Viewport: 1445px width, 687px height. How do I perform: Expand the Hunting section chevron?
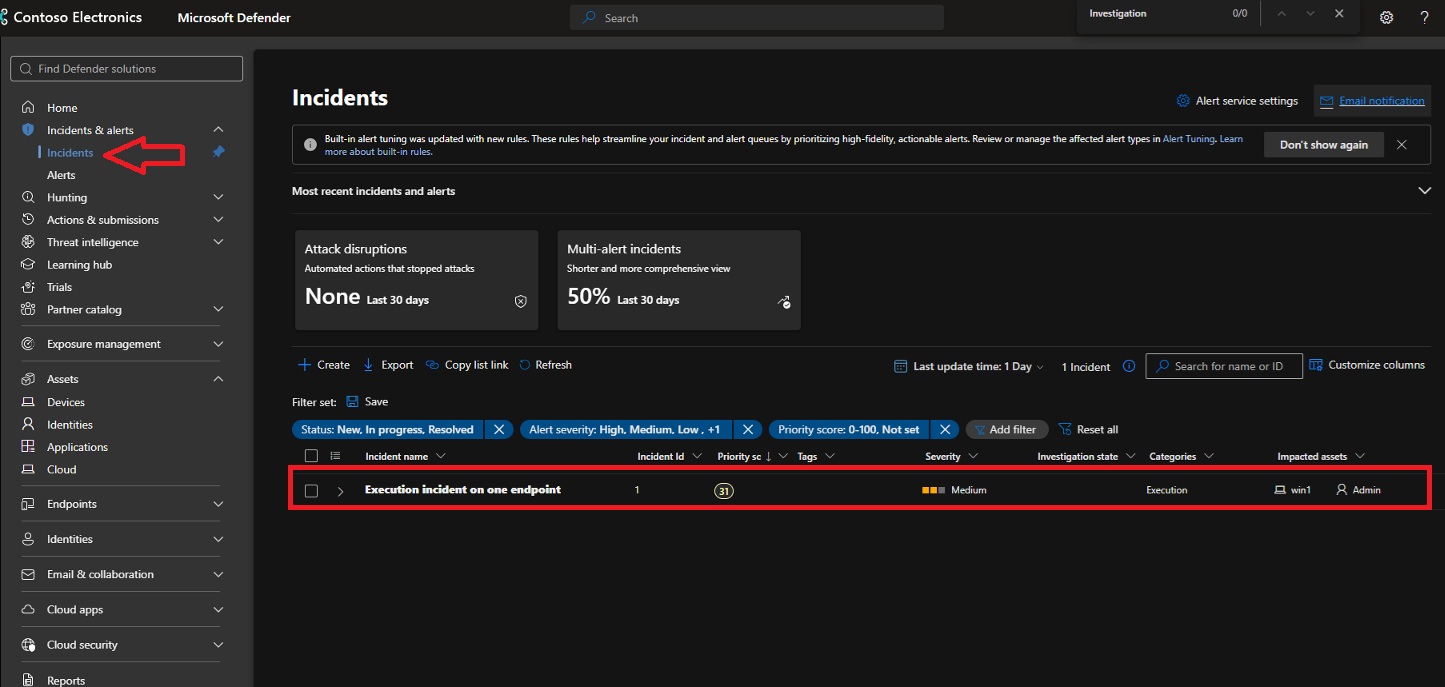point(219,197)
